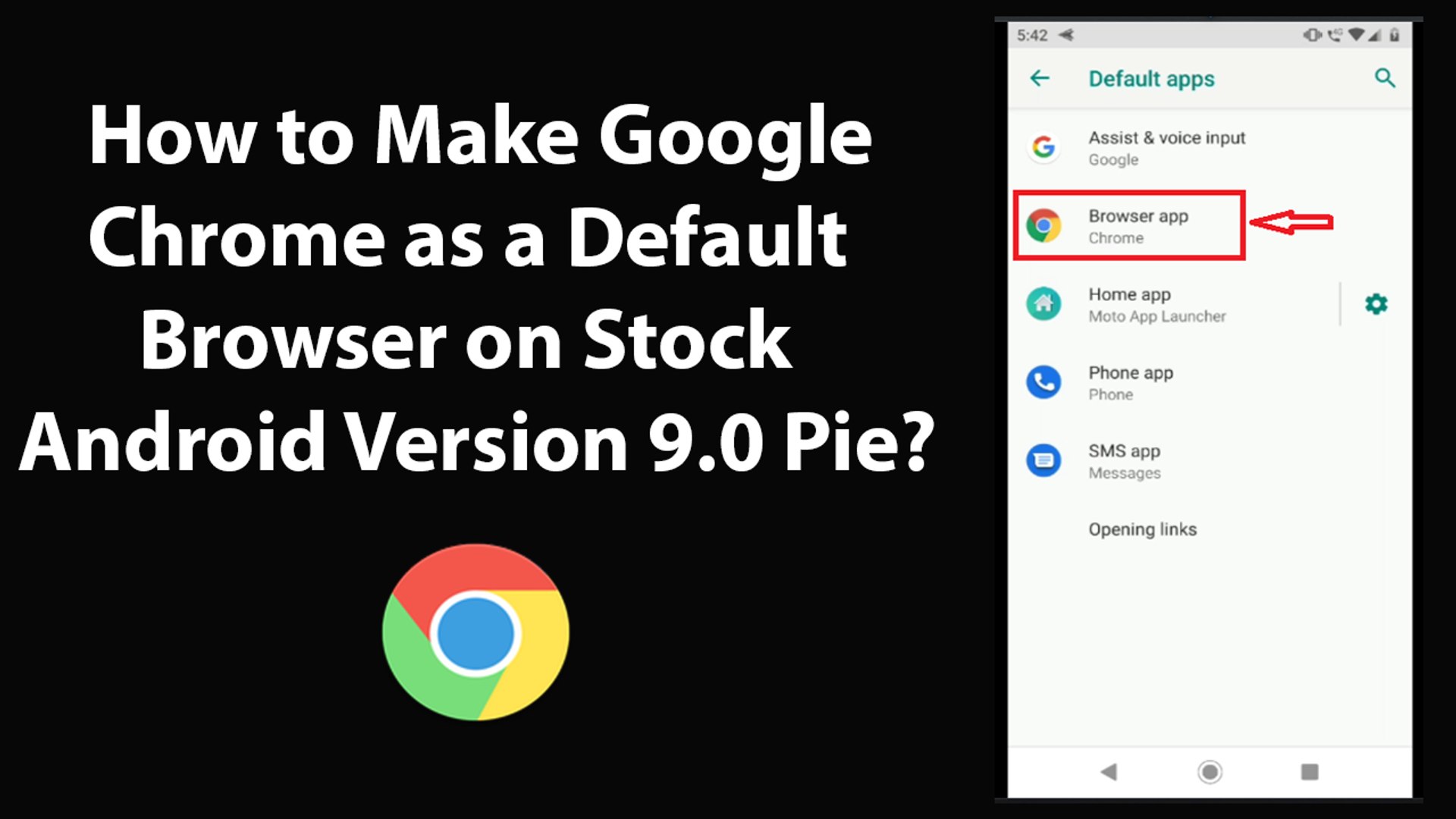Tap the battery icon in the status bar
Image resolution: width=1456 pixels, height=819 pixels.
[x=1394, y=35]
